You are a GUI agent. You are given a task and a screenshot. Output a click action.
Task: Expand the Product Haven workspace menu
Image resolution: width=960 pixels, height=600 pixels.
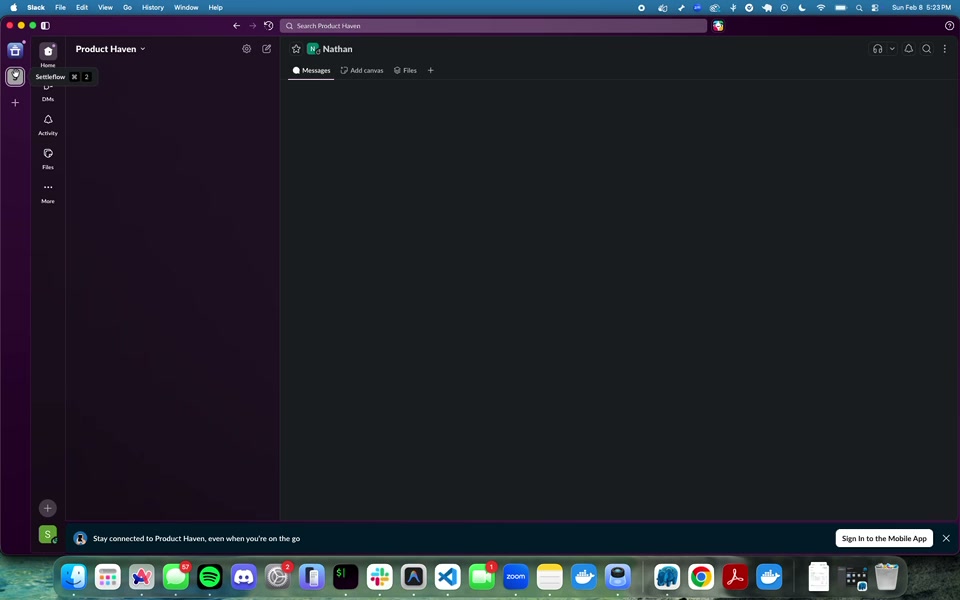click(x=111, y=49)
